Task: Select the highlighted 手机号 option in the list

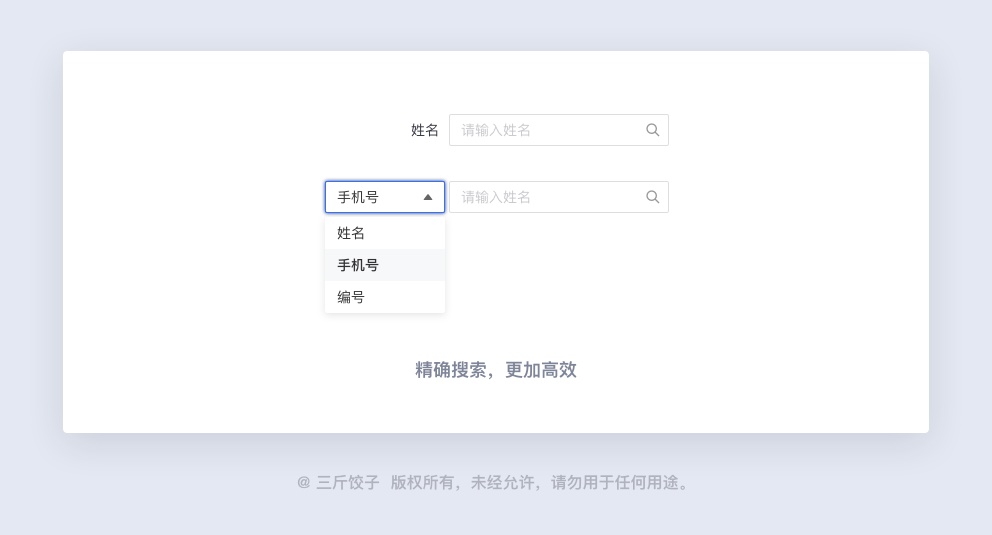Action: (358, 265)
